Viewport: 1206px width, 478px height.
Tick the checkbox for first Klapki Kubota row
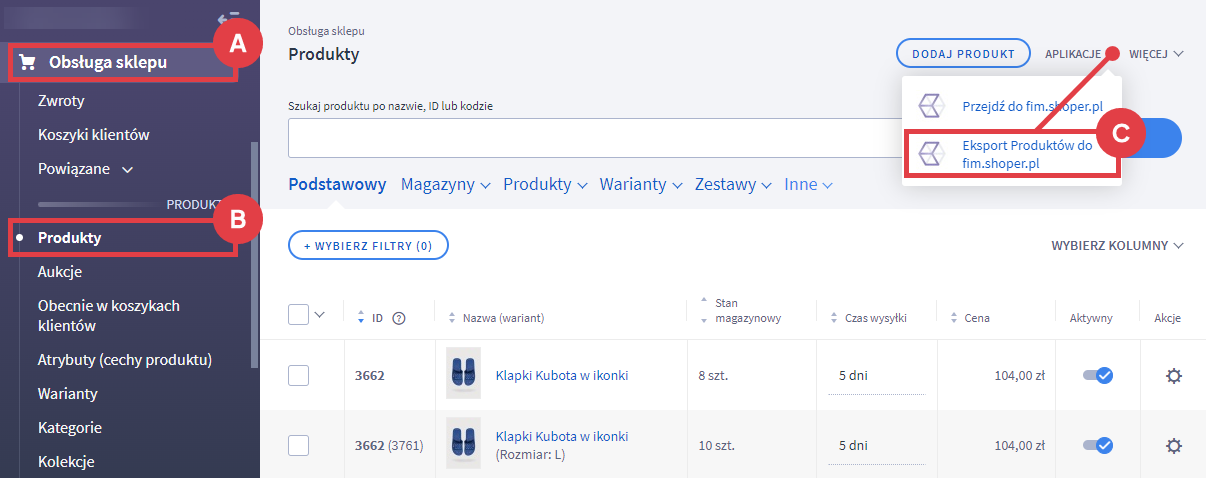pyautogui.click(x=298, y=376)
